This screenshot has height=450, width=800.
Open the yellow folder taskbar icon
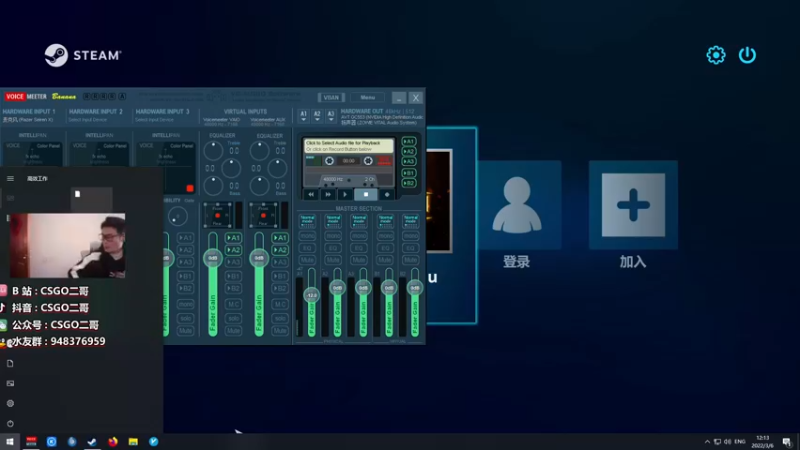pyautogui.click(x=133, y=442)
